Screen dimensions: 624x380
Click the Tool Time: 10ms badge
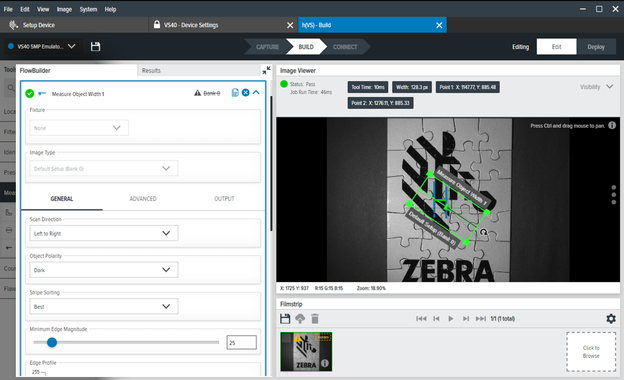(368, 87)
